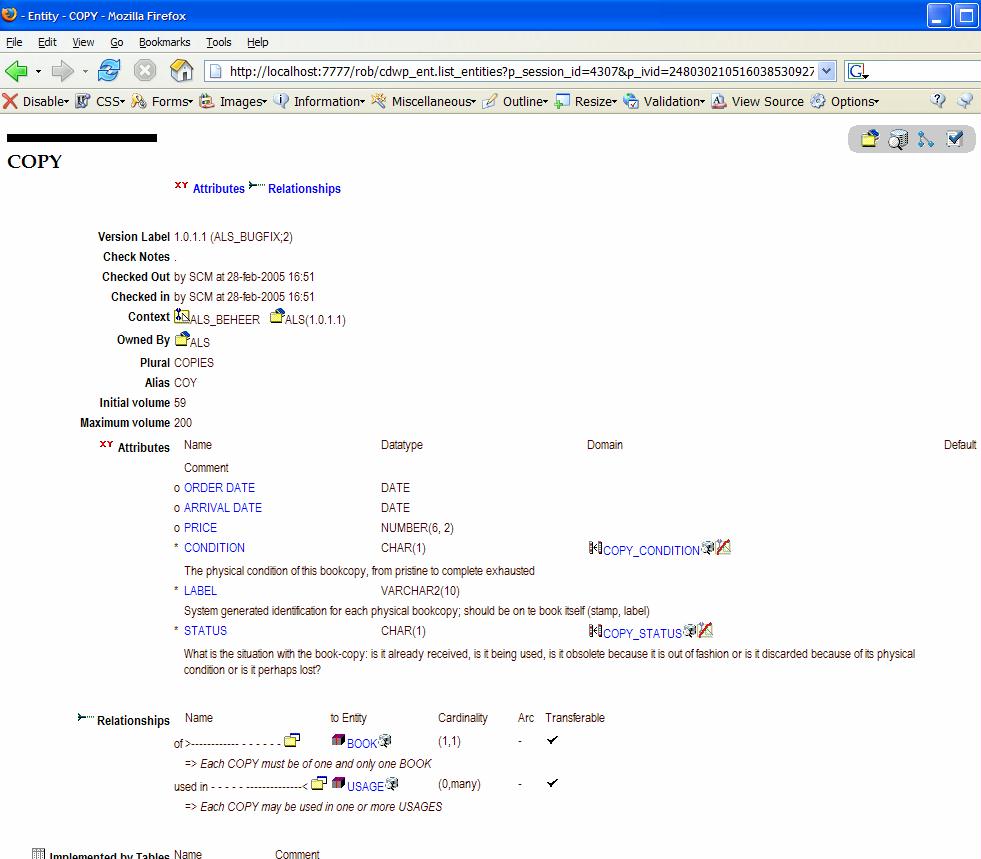Click the folder icon before ALS(1.0.1.1)

click(277, 316)
